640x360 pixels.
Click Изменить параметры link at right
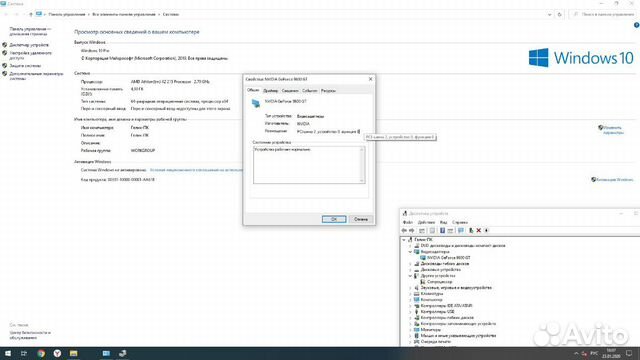click(x=613, y=130)
